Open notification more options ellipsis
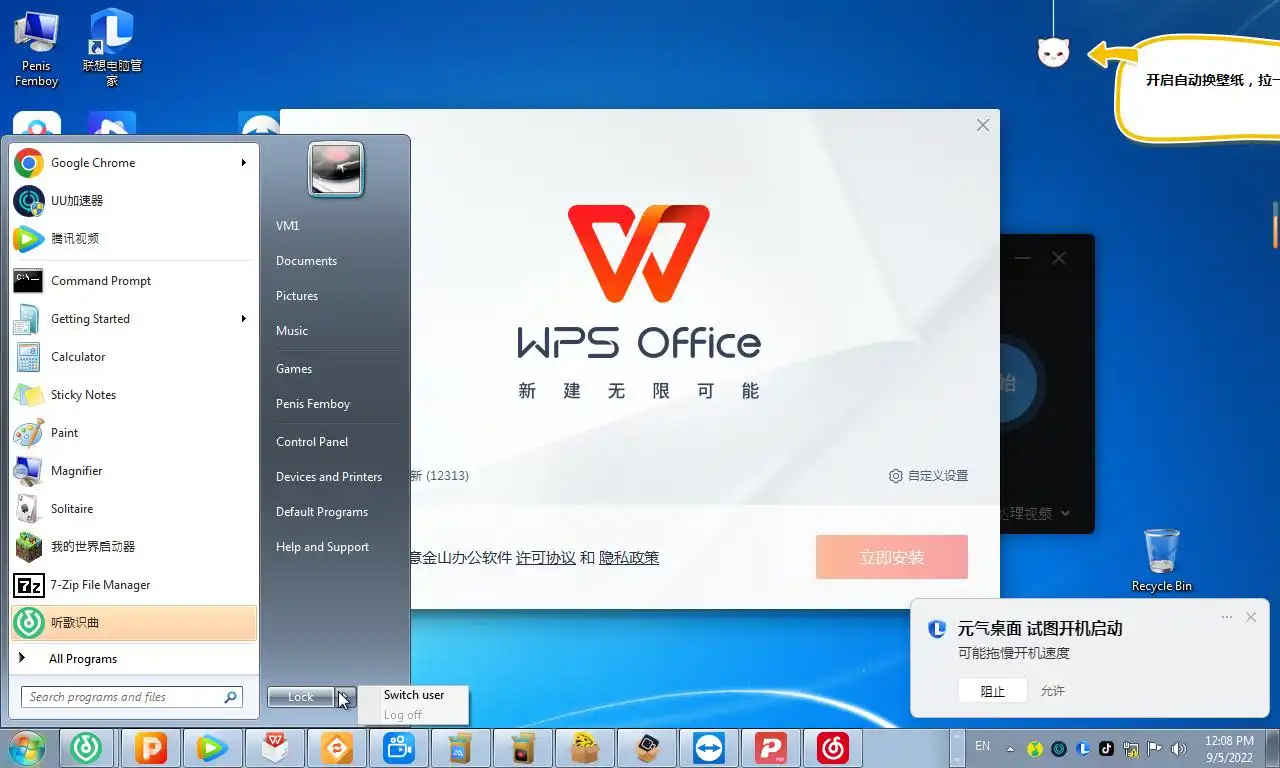The image size is (1280, 768). tap(1227, 617)
